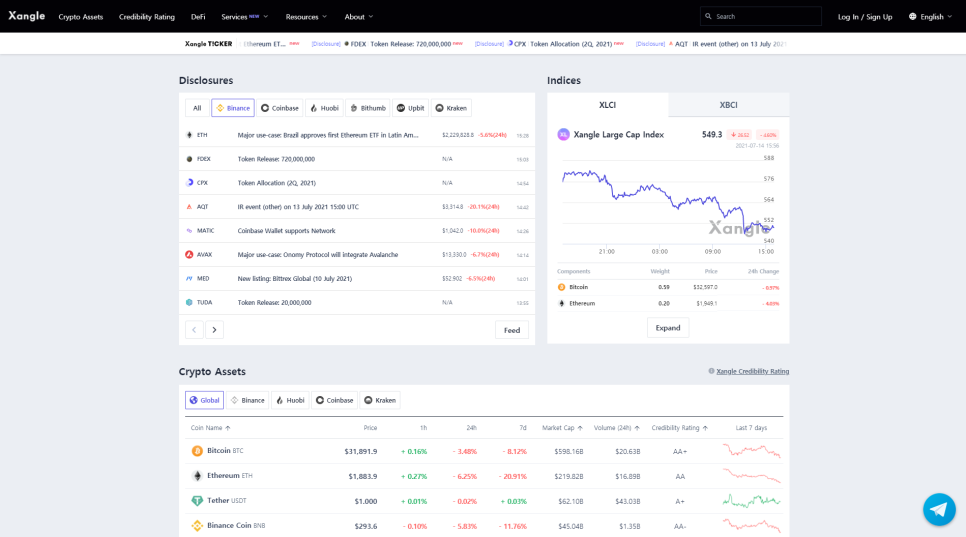Image resolution: width=966 pixels, height=537 pixels.
Task: Click the Xangle Large Cap Index logo
Action: coord(563,134)
